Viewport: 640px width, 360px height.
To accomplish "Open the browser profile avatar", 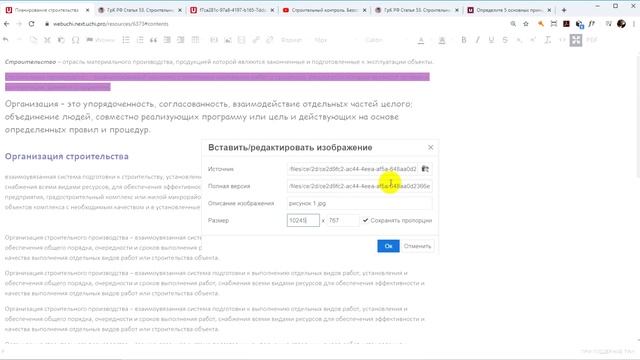I will tap(621, 24).
